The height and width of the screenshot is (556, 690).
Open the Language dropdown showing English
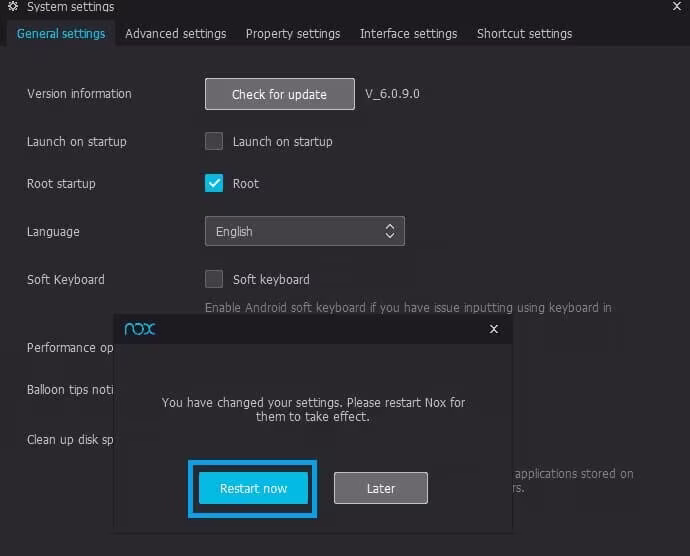(304, 231)
